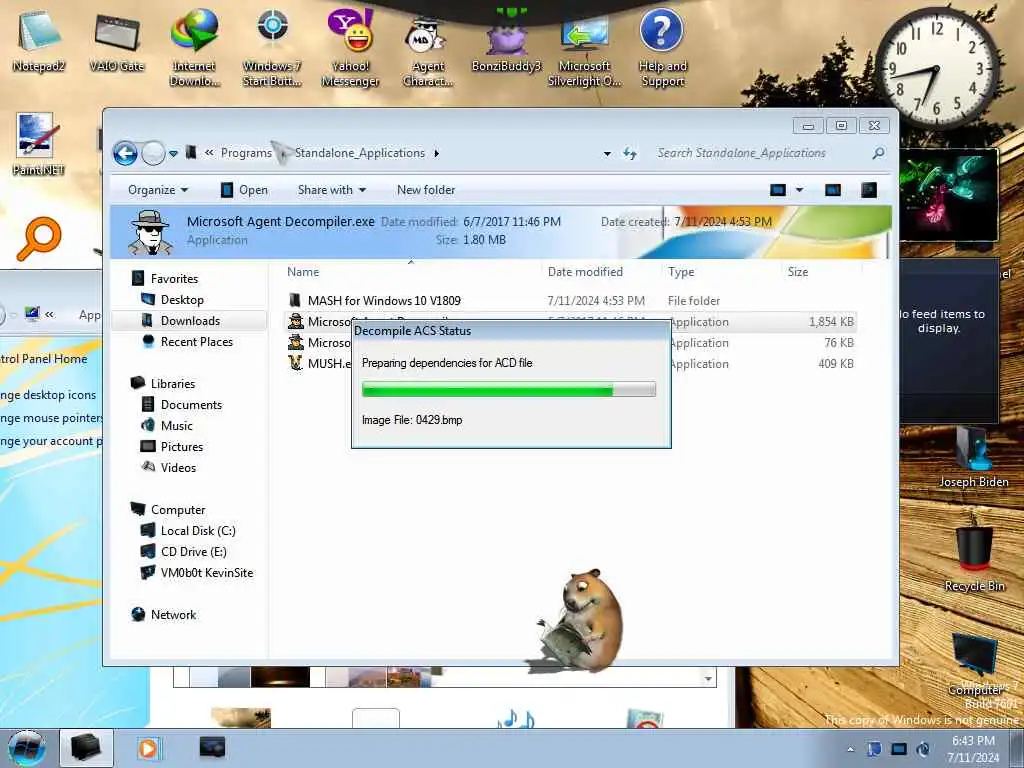Image resolution: width=1024 pixels, height=768 pixels.
Task: Click the orange search magnifier desktop gadget
Action: click(39, 238)
